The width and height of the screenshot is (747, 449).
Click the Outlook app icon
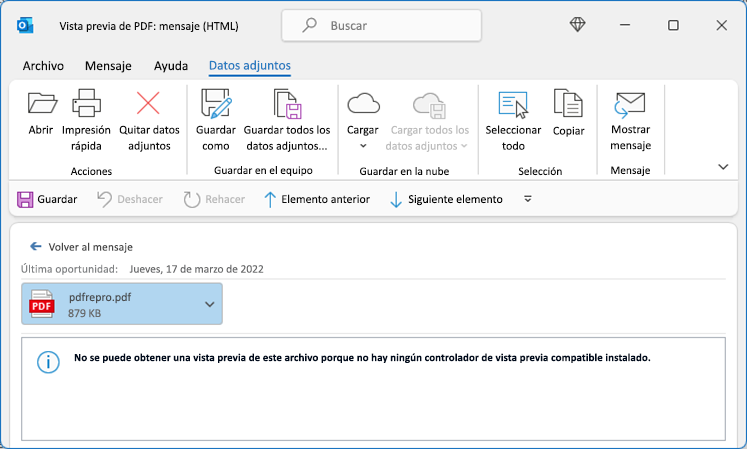[25, 25]
